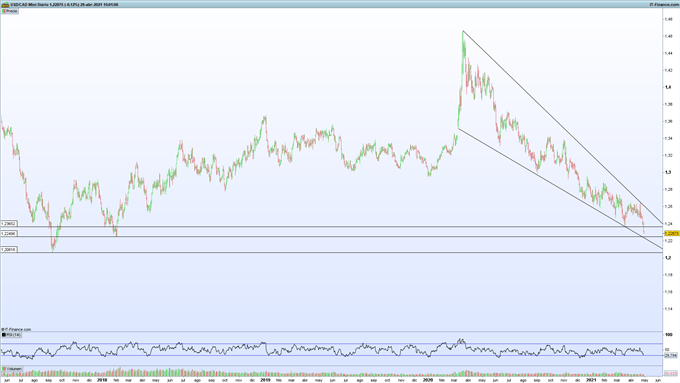Click the RSI black color square
The height and width of the screenshot is (383, 680).
[x=3, y=335]
